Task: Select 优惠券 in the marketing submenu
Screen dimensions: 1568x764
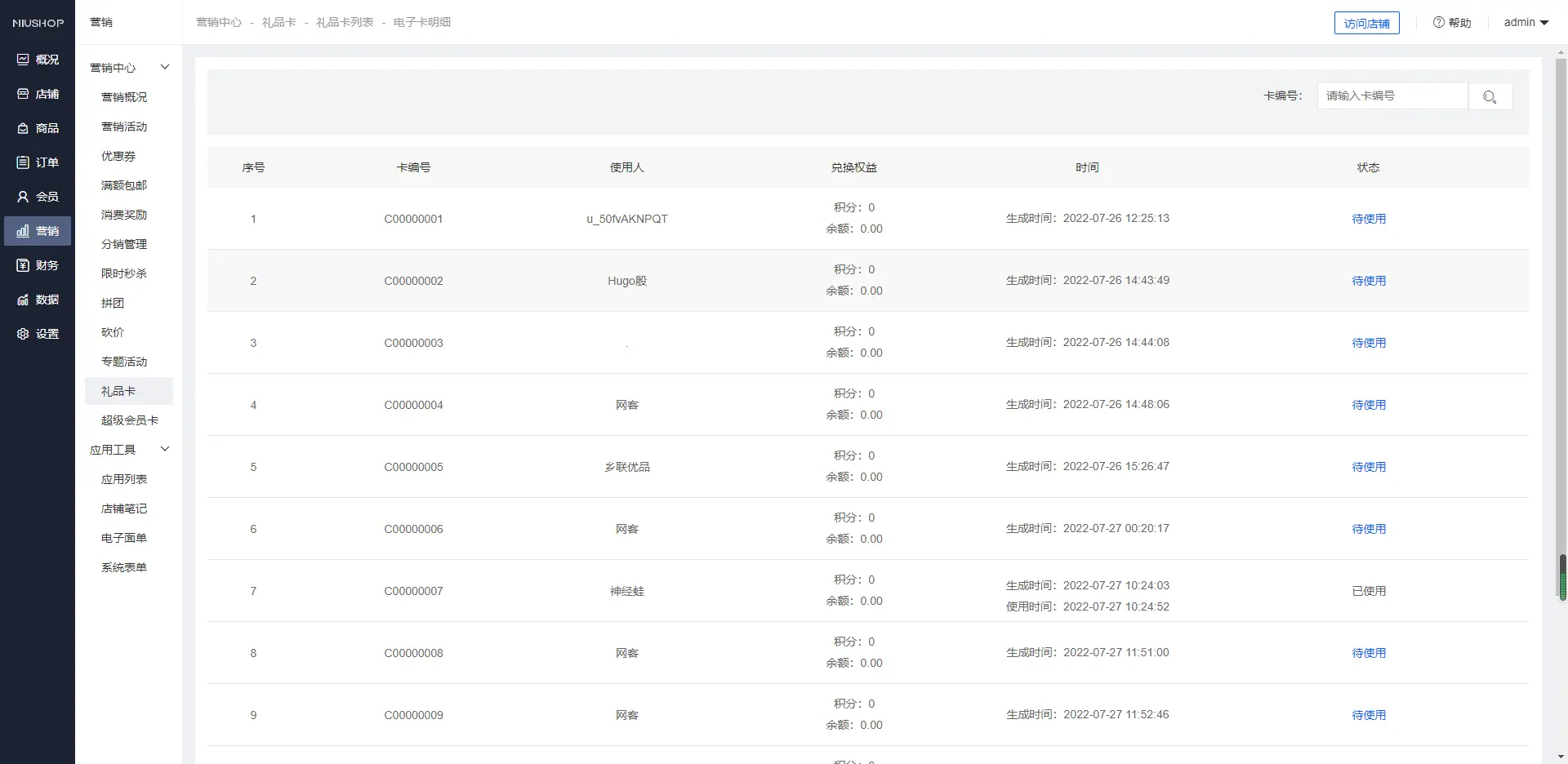Action: [118, 156]
